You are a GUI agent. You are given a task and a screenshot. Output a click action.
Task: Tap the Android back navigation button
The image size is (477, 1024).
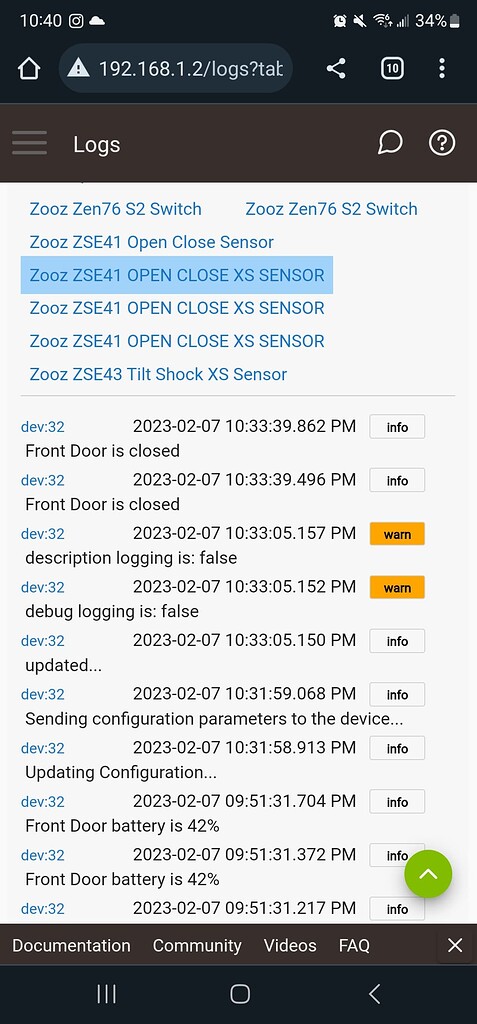(374, 994)
